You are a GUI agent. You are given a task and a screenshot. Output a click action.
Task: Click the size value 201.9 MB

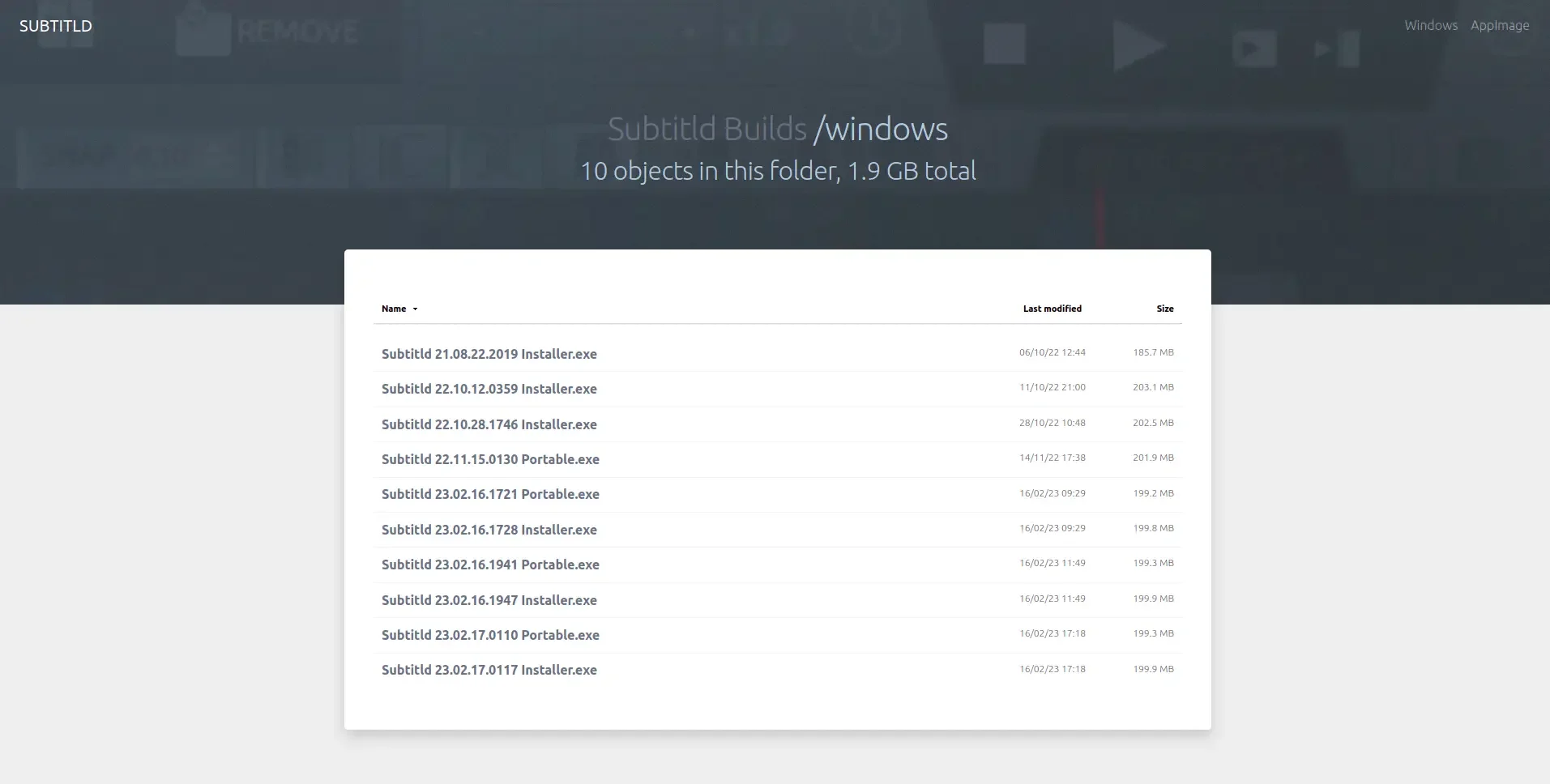[x=1153, y=458]
